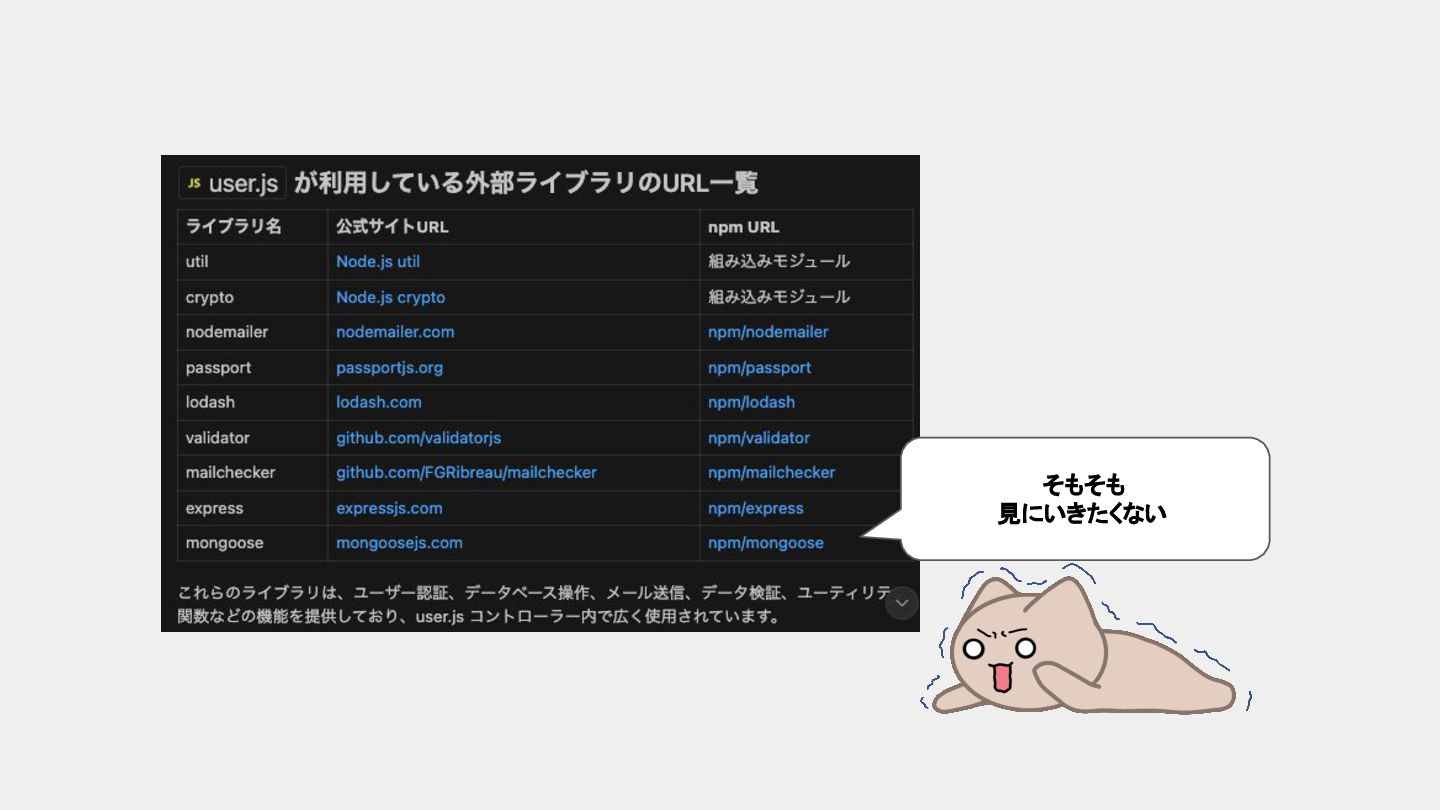
Task: Open the lodash.com link
Action: pos(379,402)
